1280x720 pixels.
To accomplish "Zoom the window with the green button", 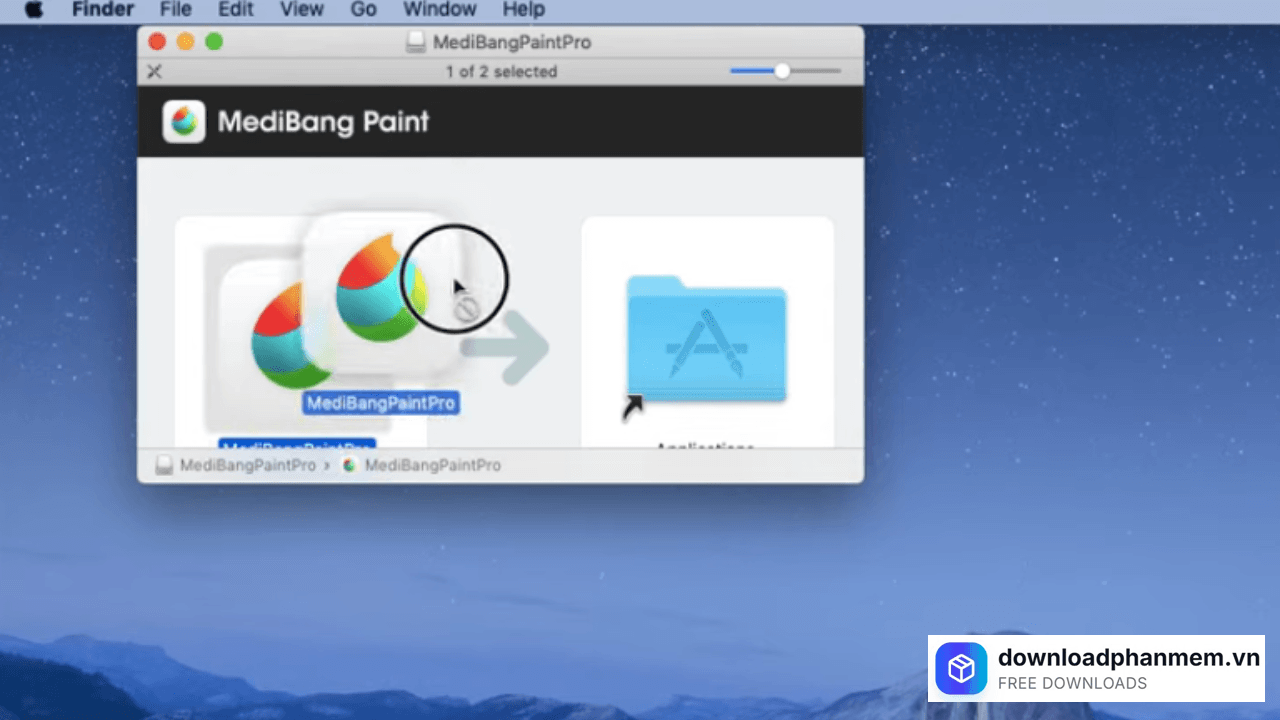I will (x=213, y=42).
